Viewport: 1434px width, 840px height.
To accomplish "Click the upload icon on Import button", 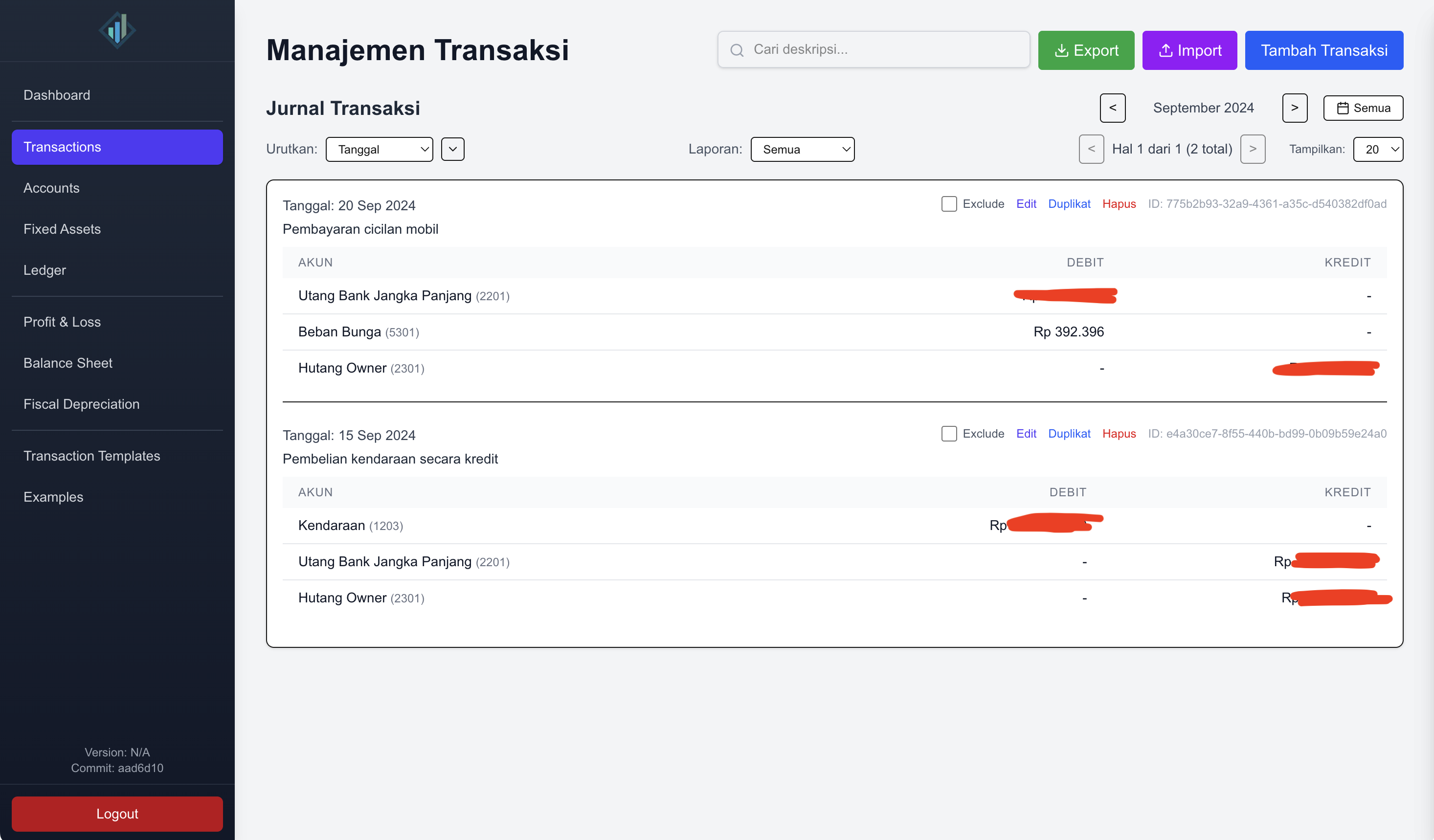I will click(1165, 50).
